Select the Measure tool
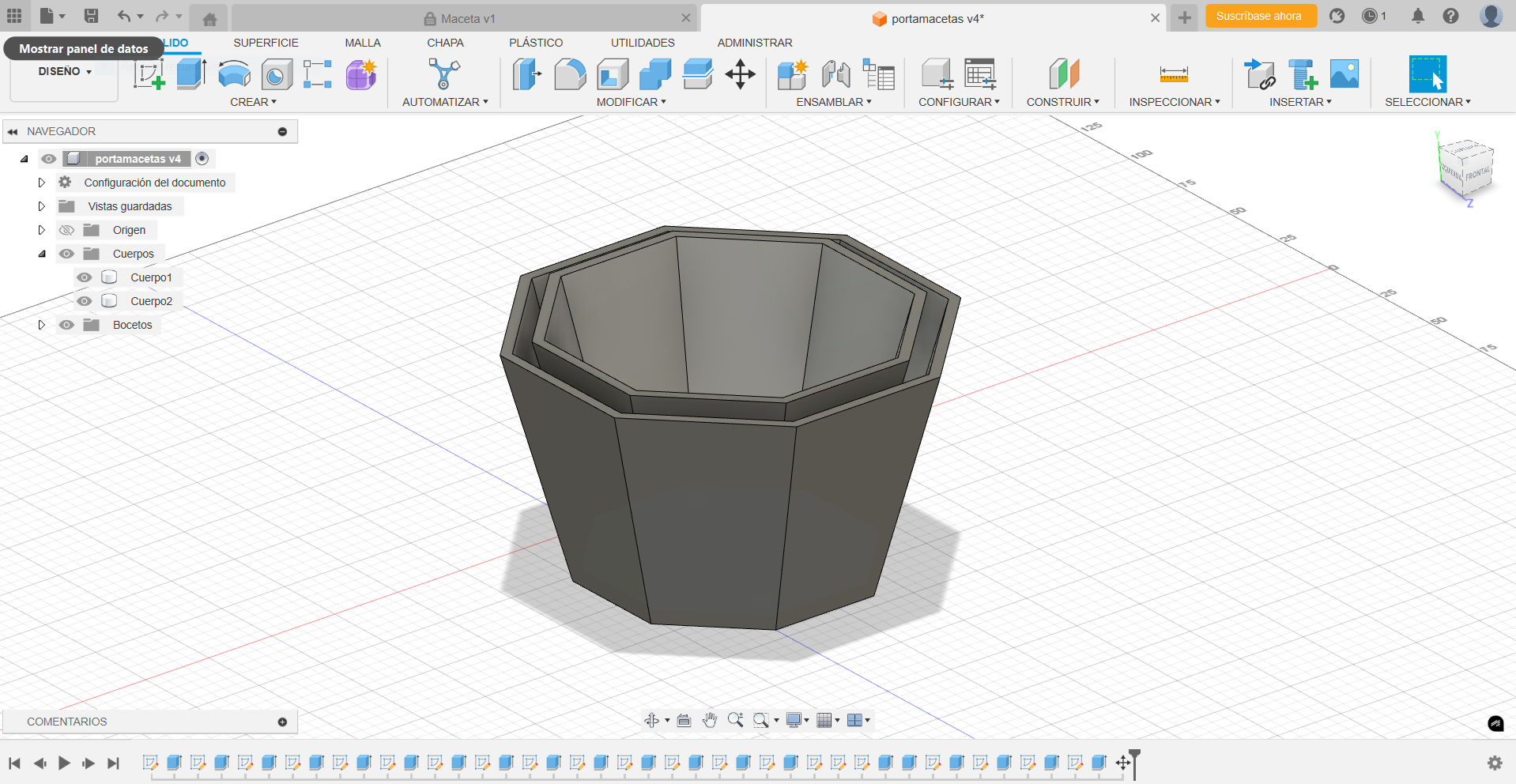Image resolution: width=1516 pixels, height=784 pixels. [1174, 74]
